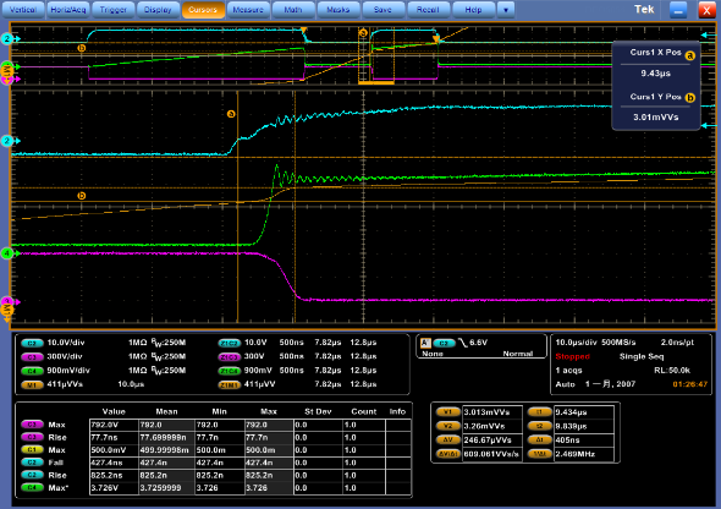Open the Vertical menu
The width and height of the screenshot is (722, 510).
click(x=24, y=9)
